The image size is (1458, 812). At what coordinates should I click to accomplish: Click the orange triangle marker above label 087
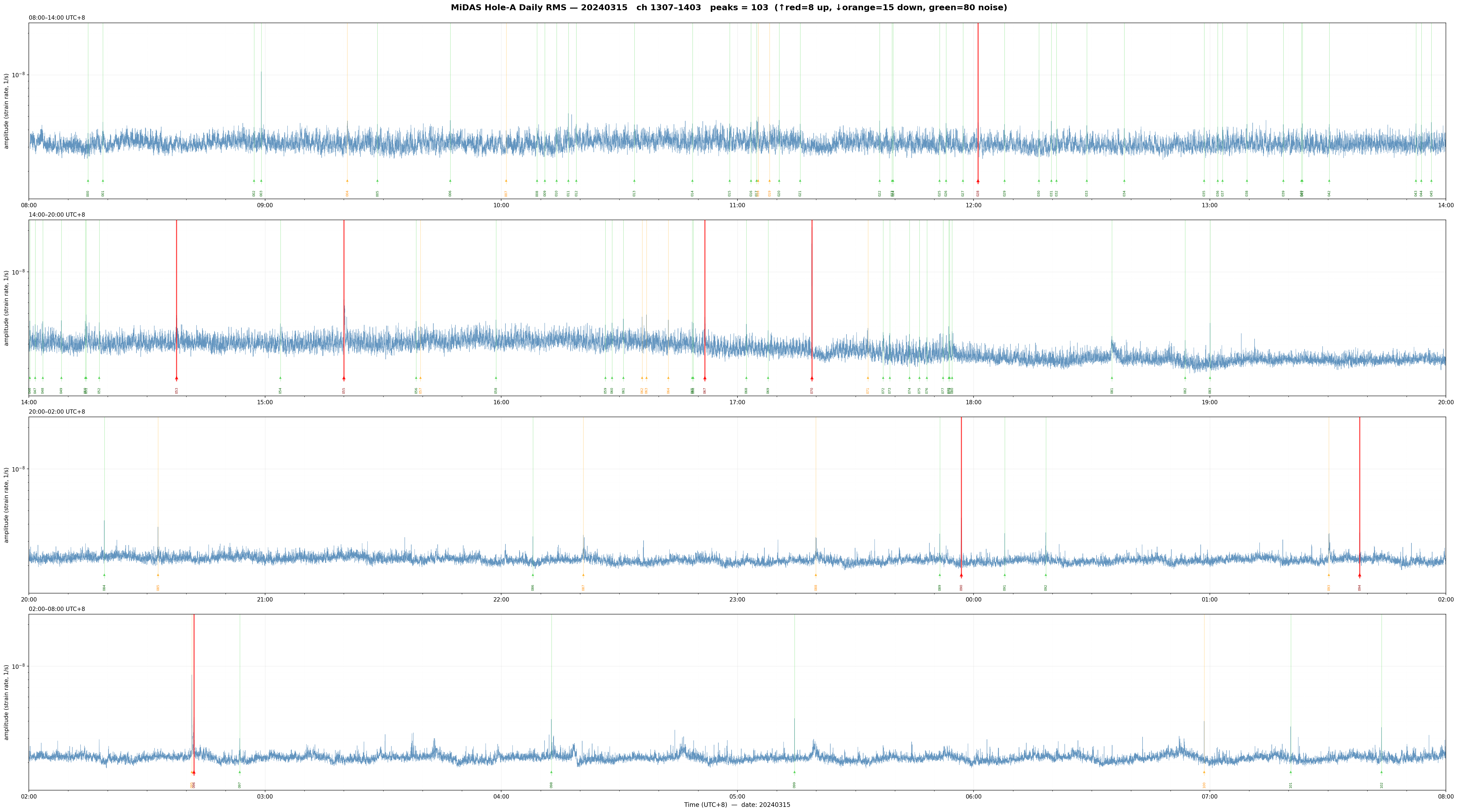click(583, 575)
